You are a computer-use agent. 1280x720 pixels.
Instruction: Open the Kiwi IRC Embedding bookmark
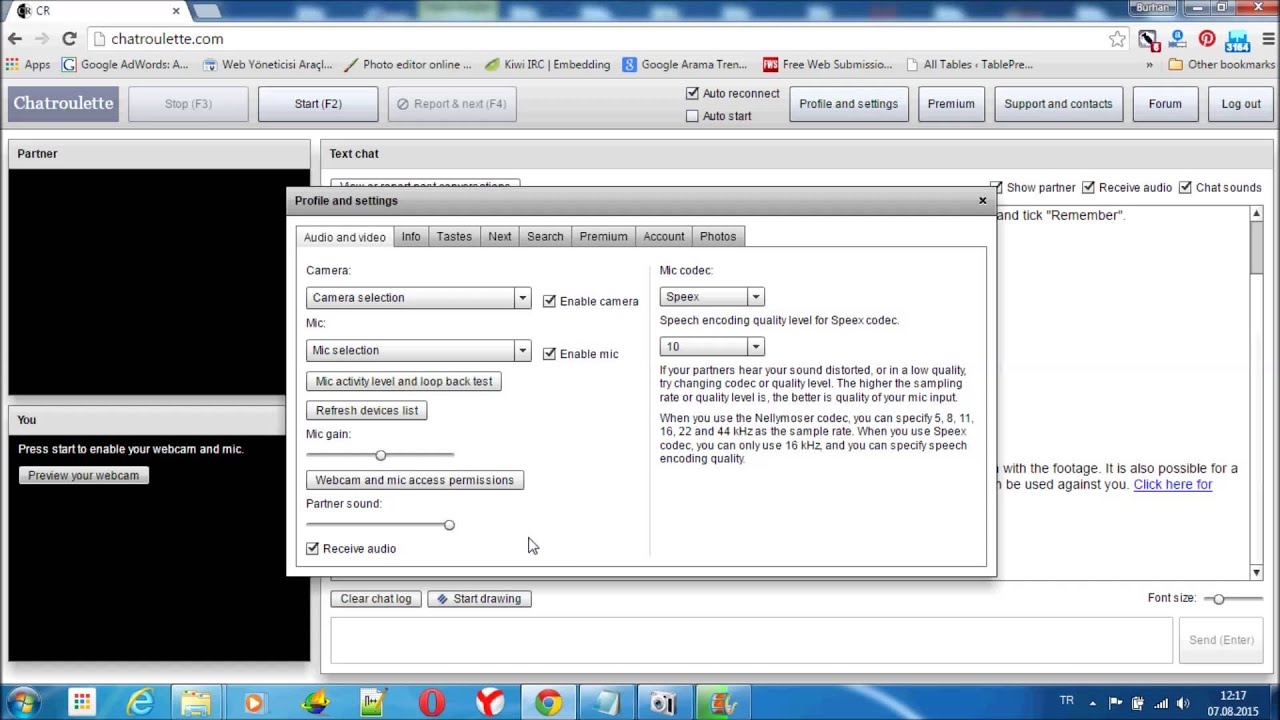tap(547, 64)
